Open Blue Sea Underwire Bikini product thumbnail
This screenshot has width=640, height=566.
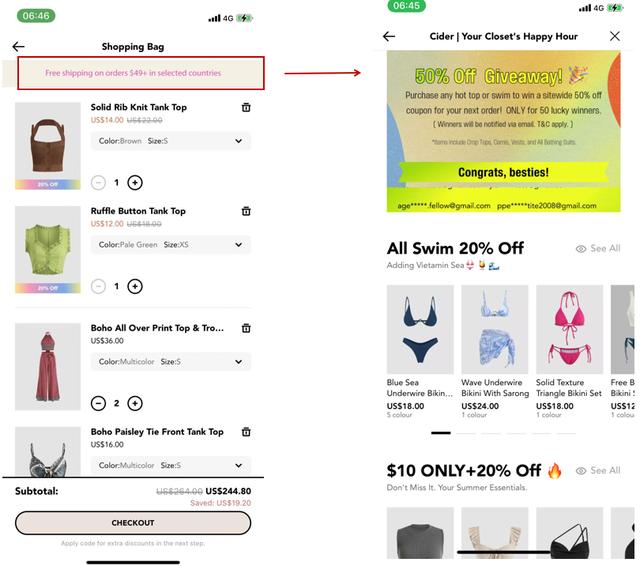pyautogui.click(x=420, y=329)
